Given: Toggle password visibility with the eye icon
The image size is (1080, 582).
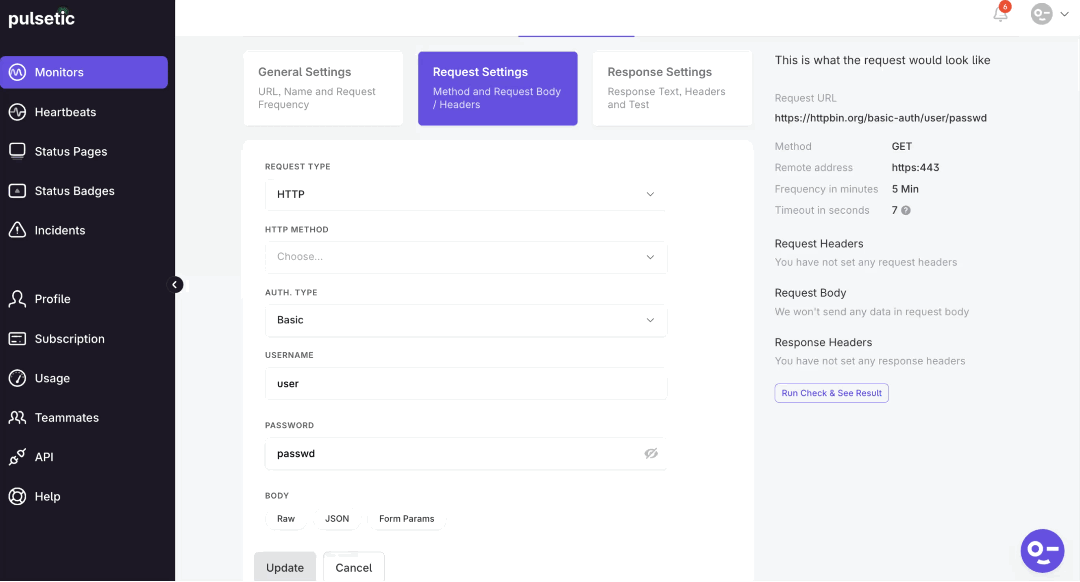Looking at the screenshot, I should pyautogui.click(x=651, y=453).
